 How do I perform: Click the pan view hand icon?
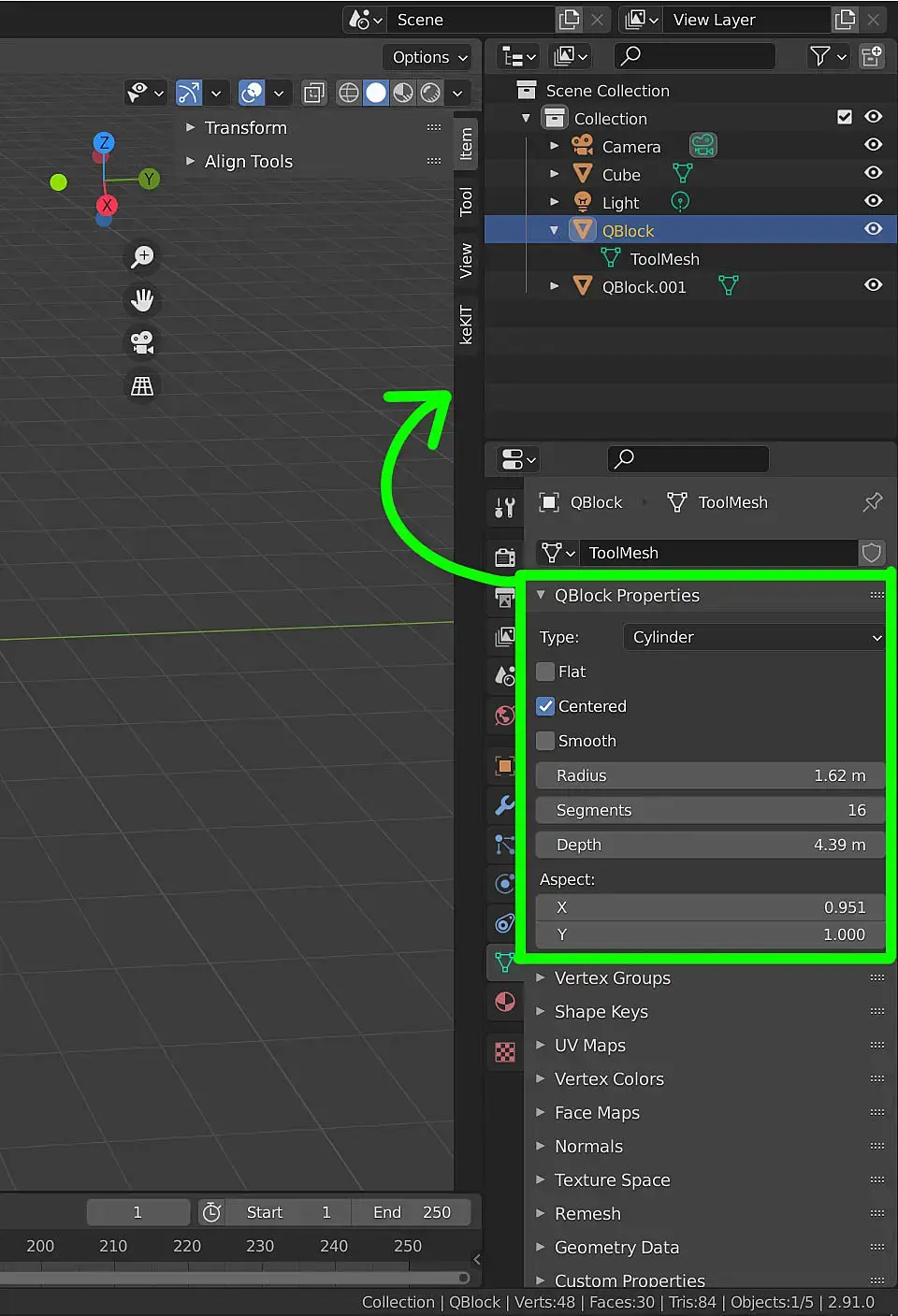point(142,300)
